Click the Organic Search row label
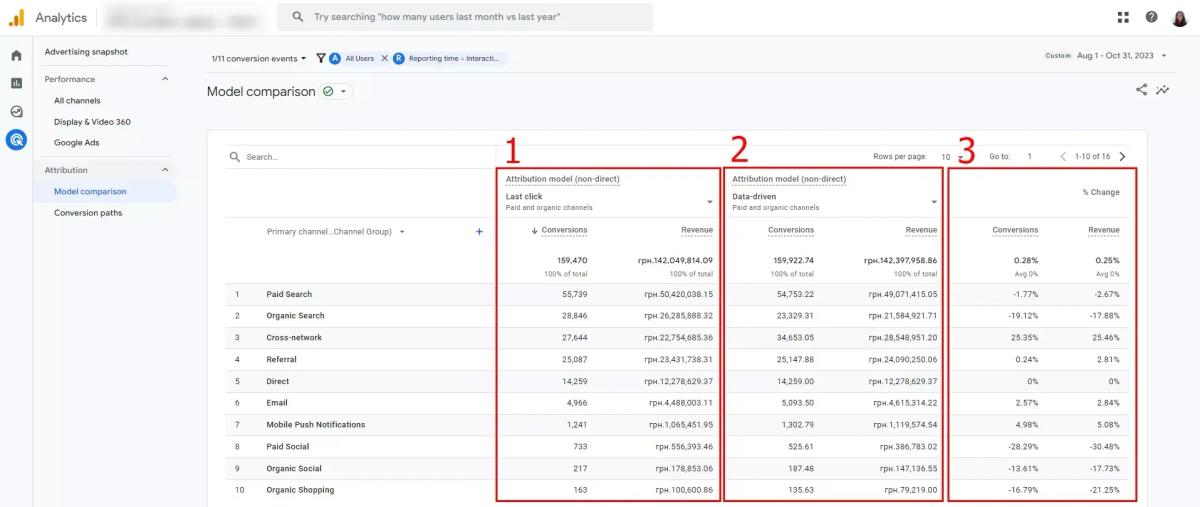The width and height of the screenshot is (1200, 507). tap(295, 316)
